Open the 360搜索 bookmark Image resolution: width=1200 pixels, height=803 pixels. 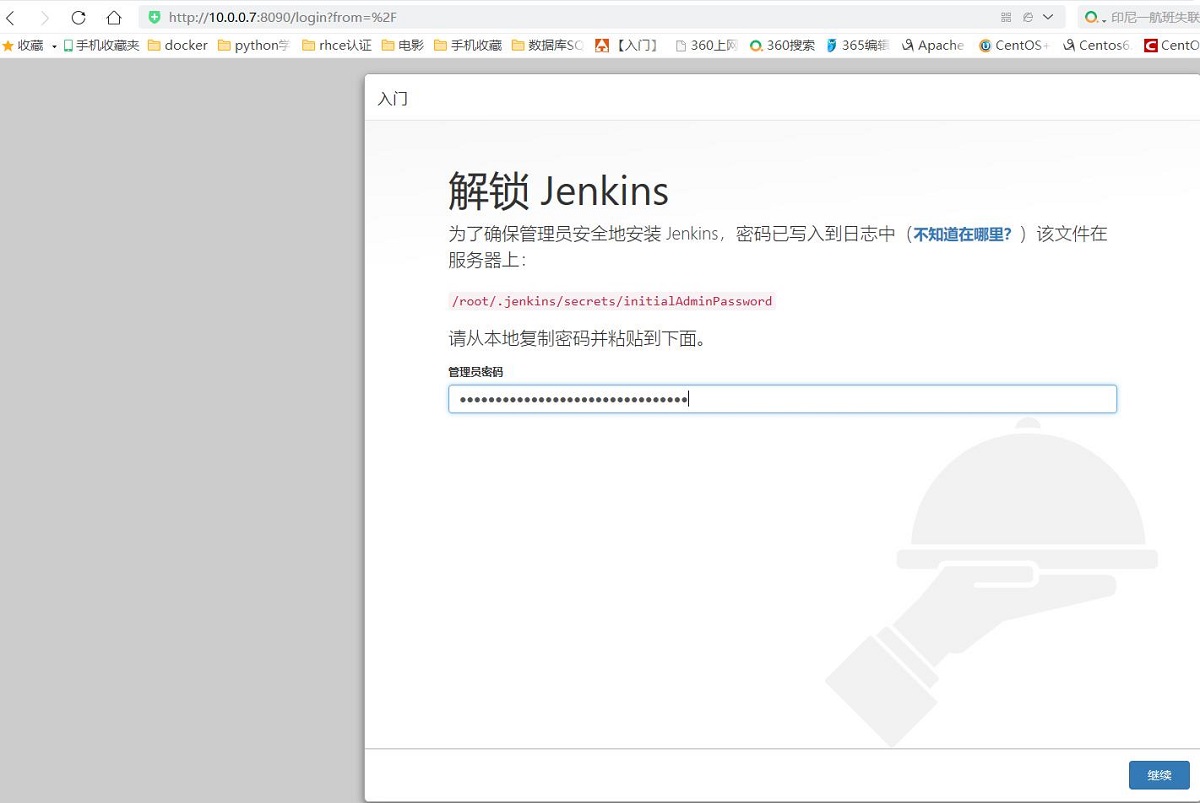[782, 45]
